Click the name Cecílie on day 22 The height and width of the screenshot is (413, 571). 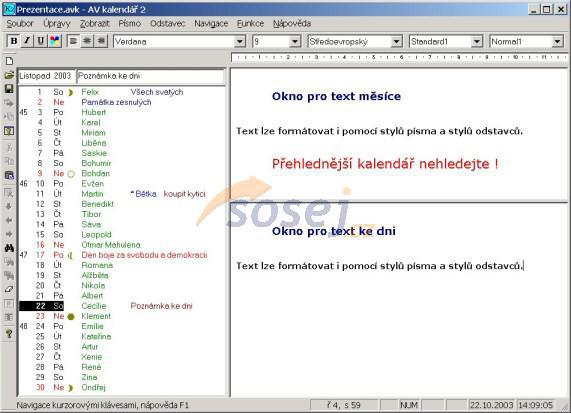click(x=94, y=306)
